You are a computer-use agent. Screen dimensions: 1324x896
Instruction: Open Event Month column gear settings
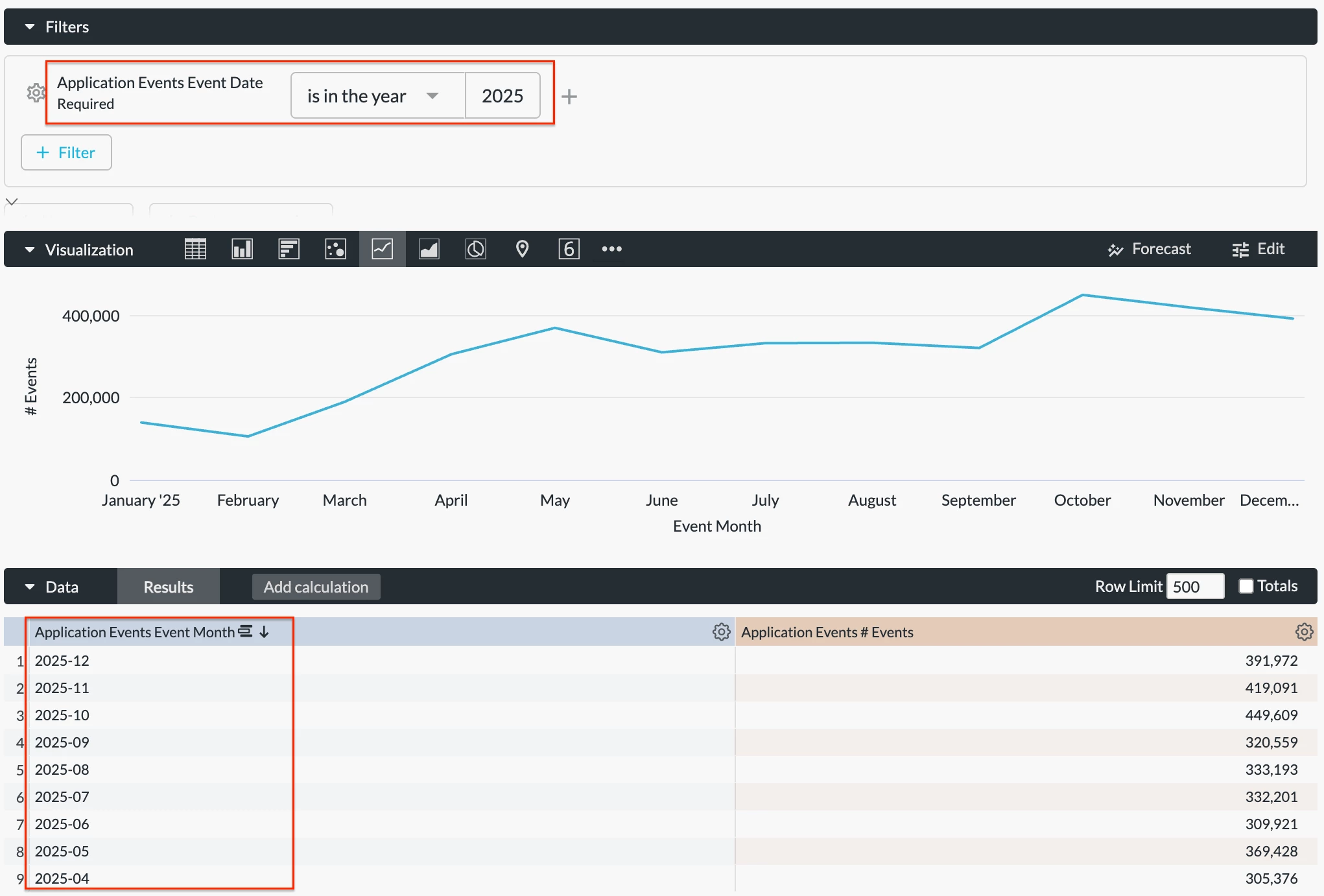click(x=721, y=632)
